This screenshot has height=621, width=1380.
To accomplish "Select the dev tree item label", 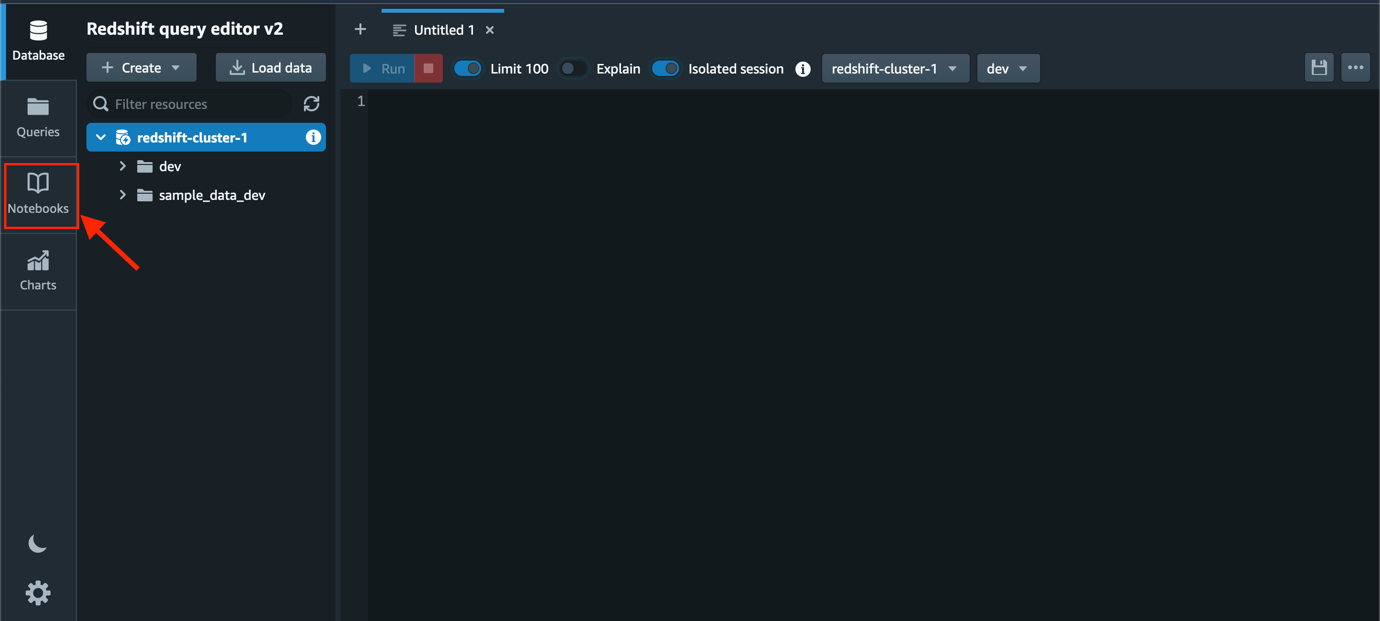I will 170,166.
